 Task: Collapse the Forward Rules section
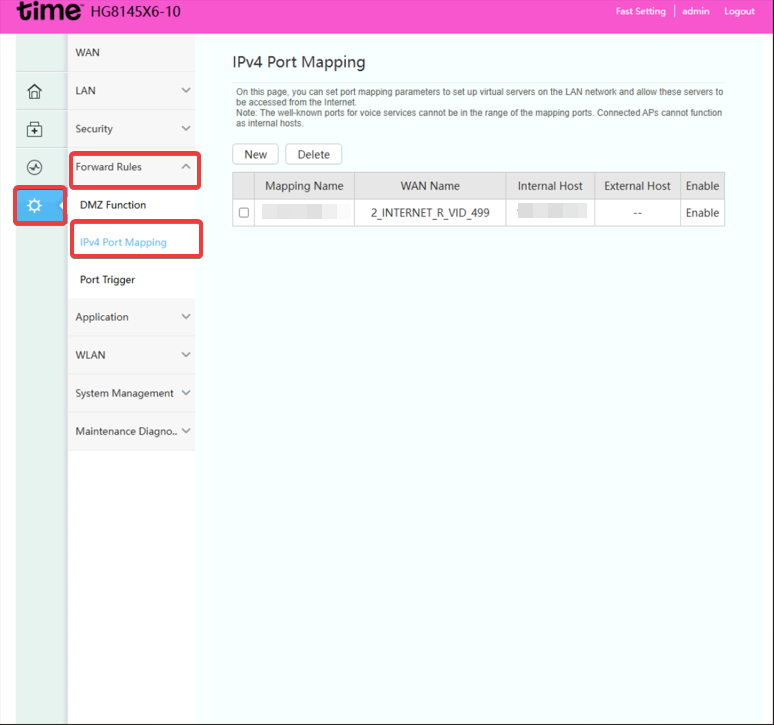click(x=133, y=167)
